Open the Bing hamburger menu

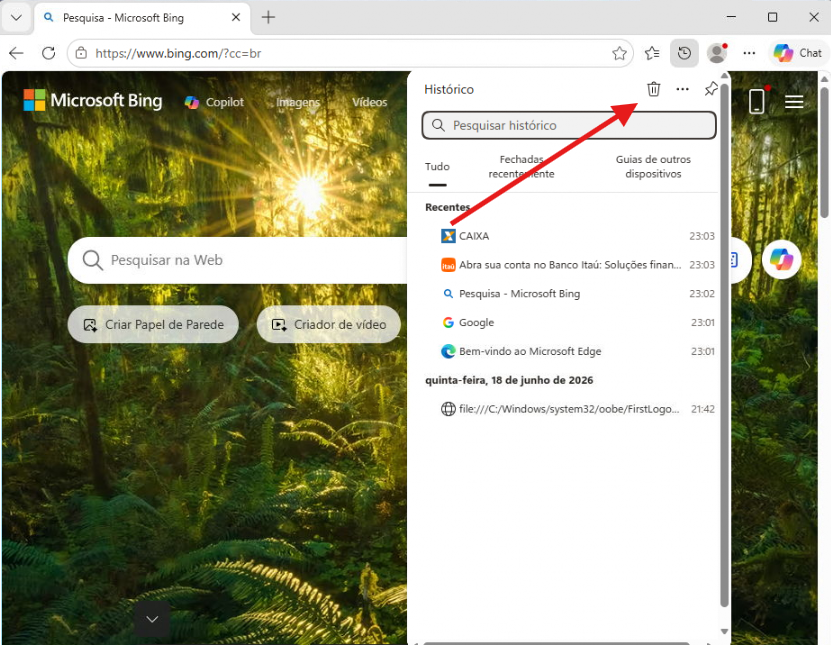[794, 101]
